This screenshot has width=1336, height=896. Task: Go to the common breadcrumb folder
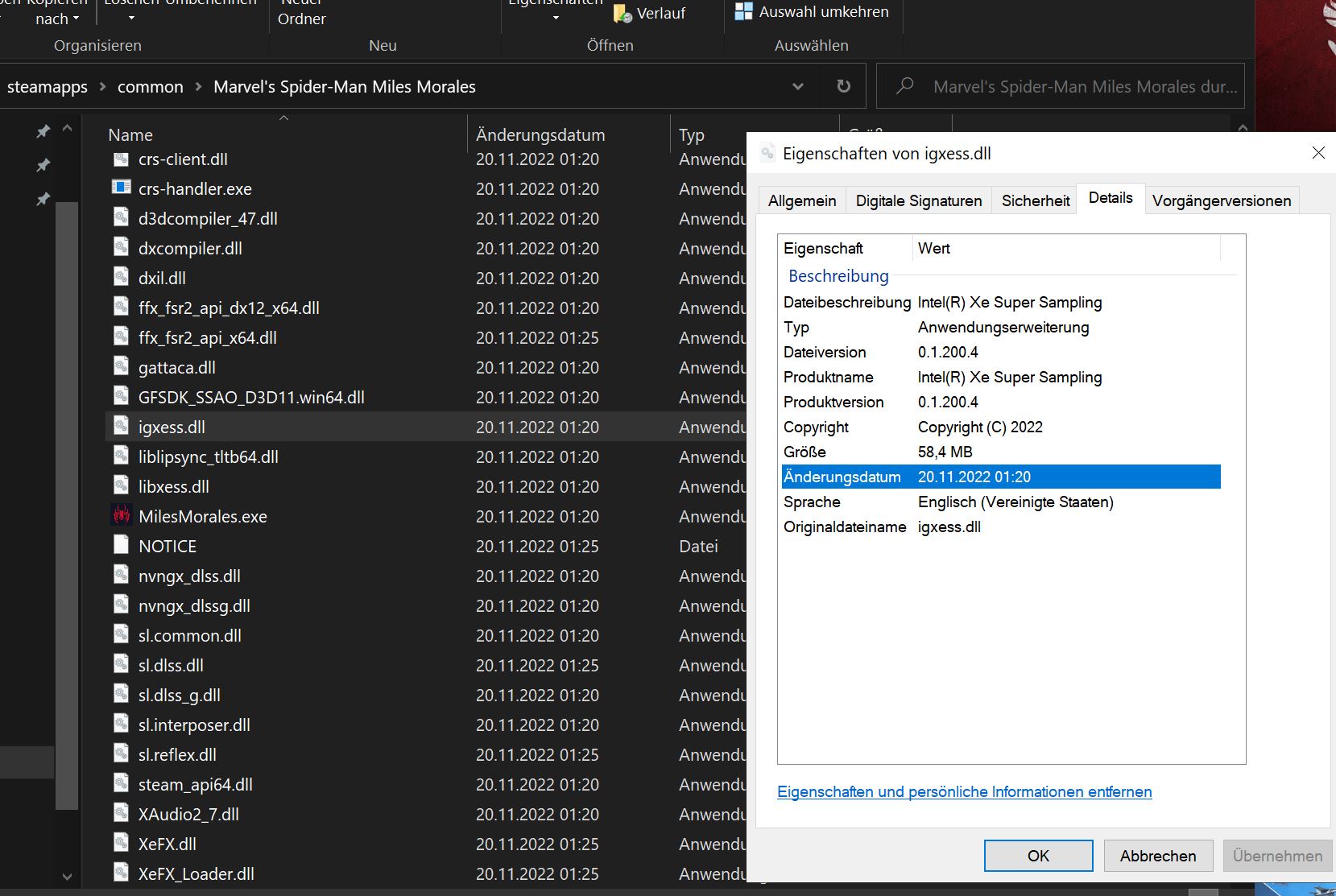pyautogui.click(x=151, y=86)
